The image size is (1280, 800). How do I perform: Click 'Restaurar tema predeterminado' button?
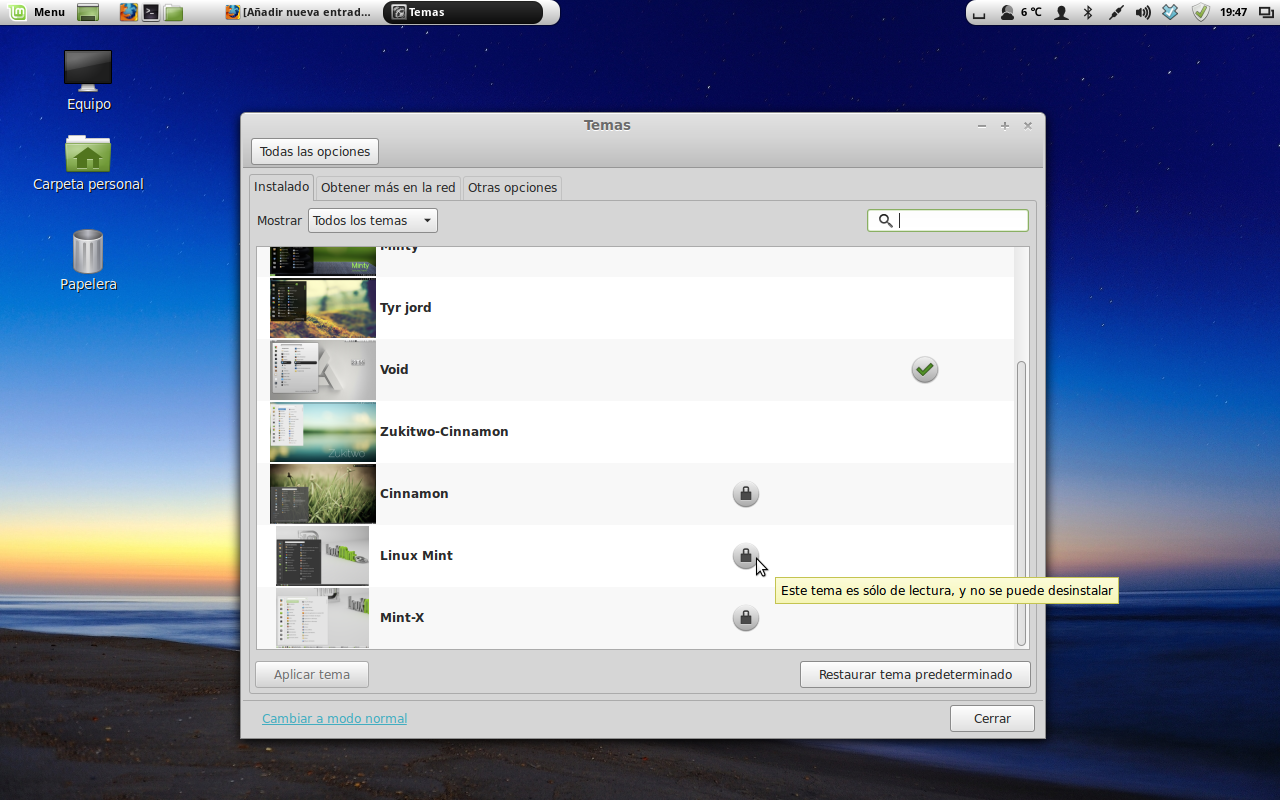[915, 675]
